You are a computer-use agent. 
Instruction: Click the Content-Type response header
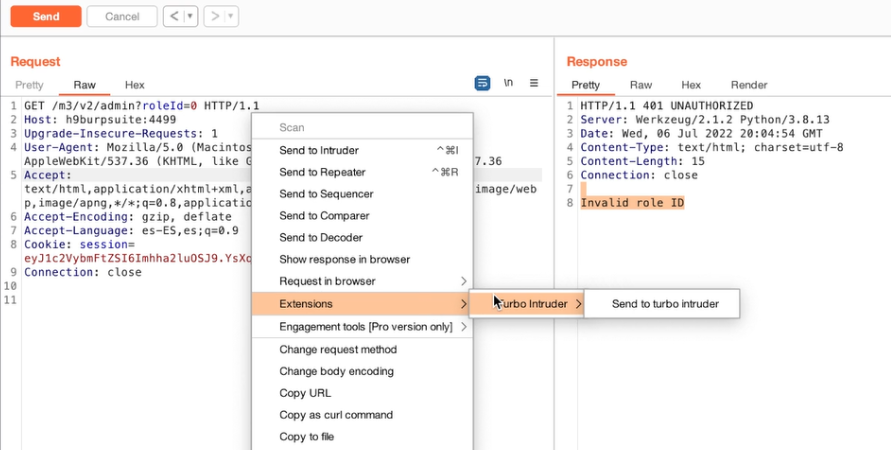pyautogui.click(x=711, y=148)
